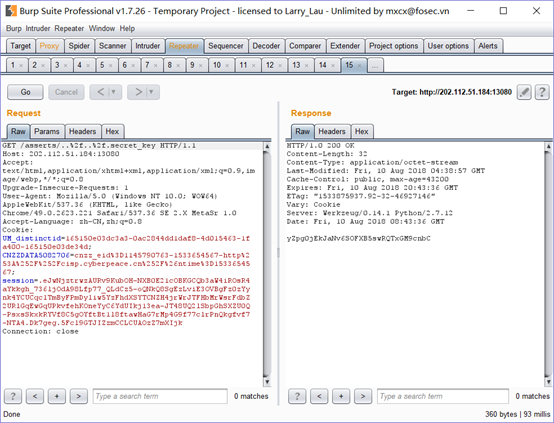Click the Go button to send request
Image resolution: width=554 pixels, height=423 pixels.
(x=25, y=92)
